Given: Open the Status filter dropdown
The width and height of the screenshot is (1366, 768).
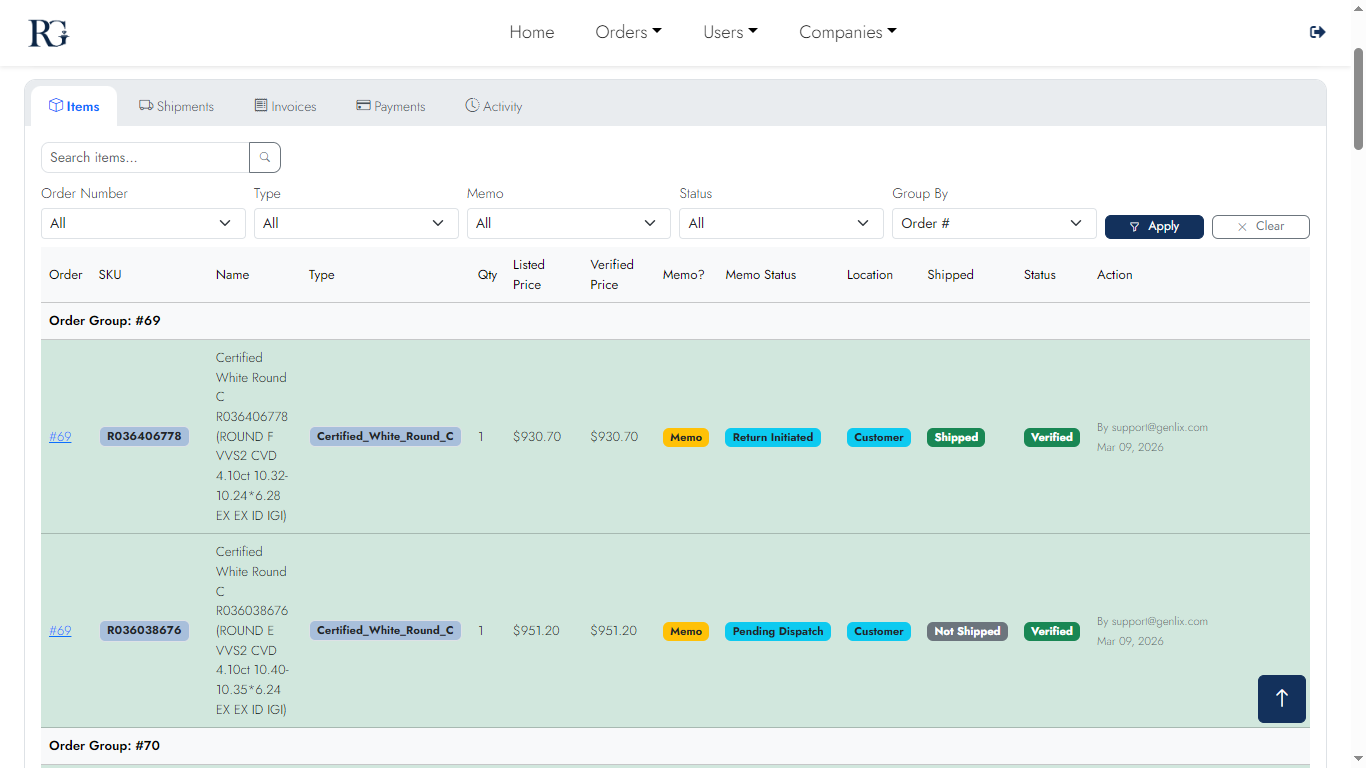Looking at the screenshot, I should [781, 223].
